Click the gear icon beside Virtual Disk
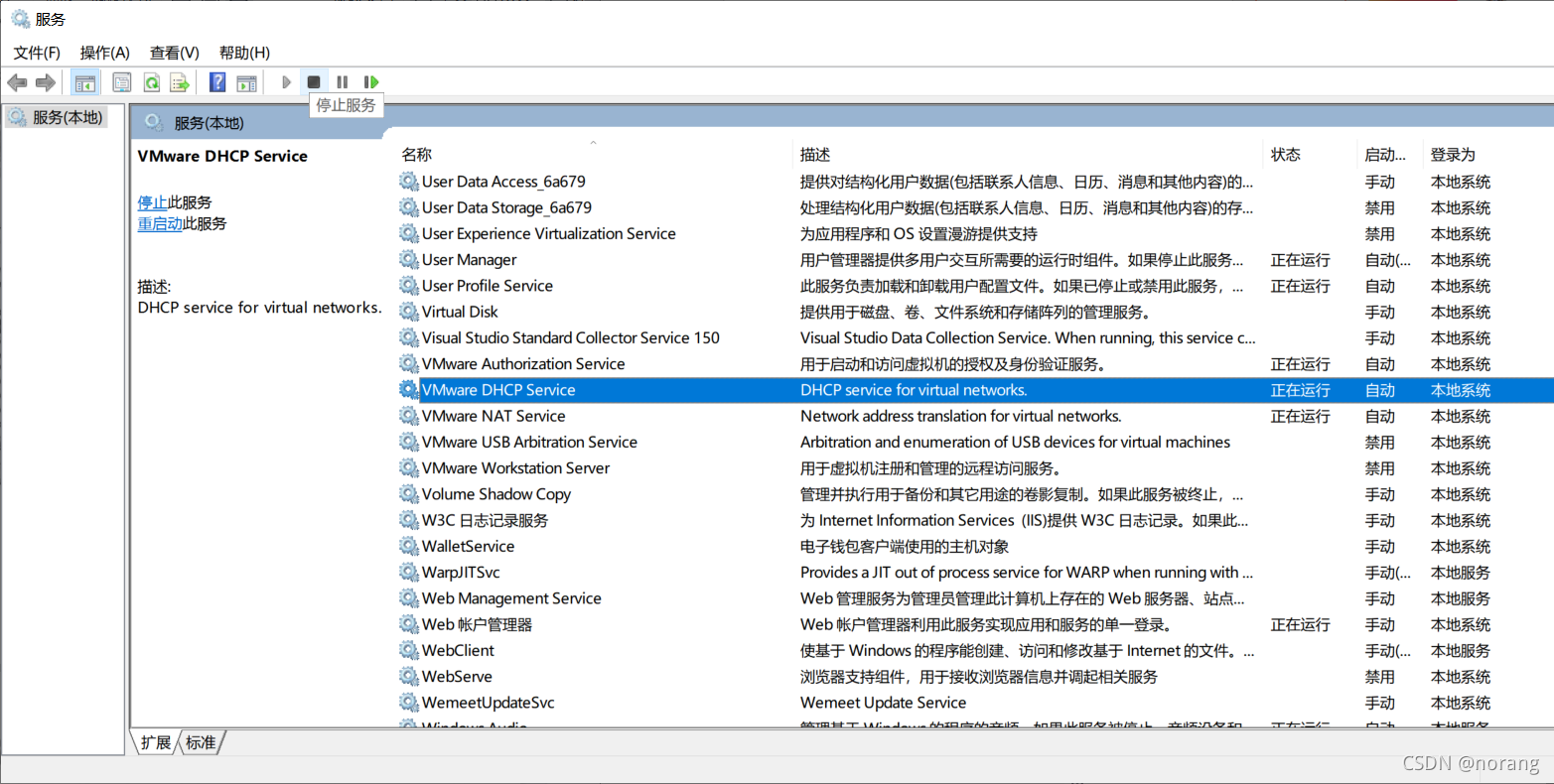This screenshot has width=1554, height=784. click(409, 312)
